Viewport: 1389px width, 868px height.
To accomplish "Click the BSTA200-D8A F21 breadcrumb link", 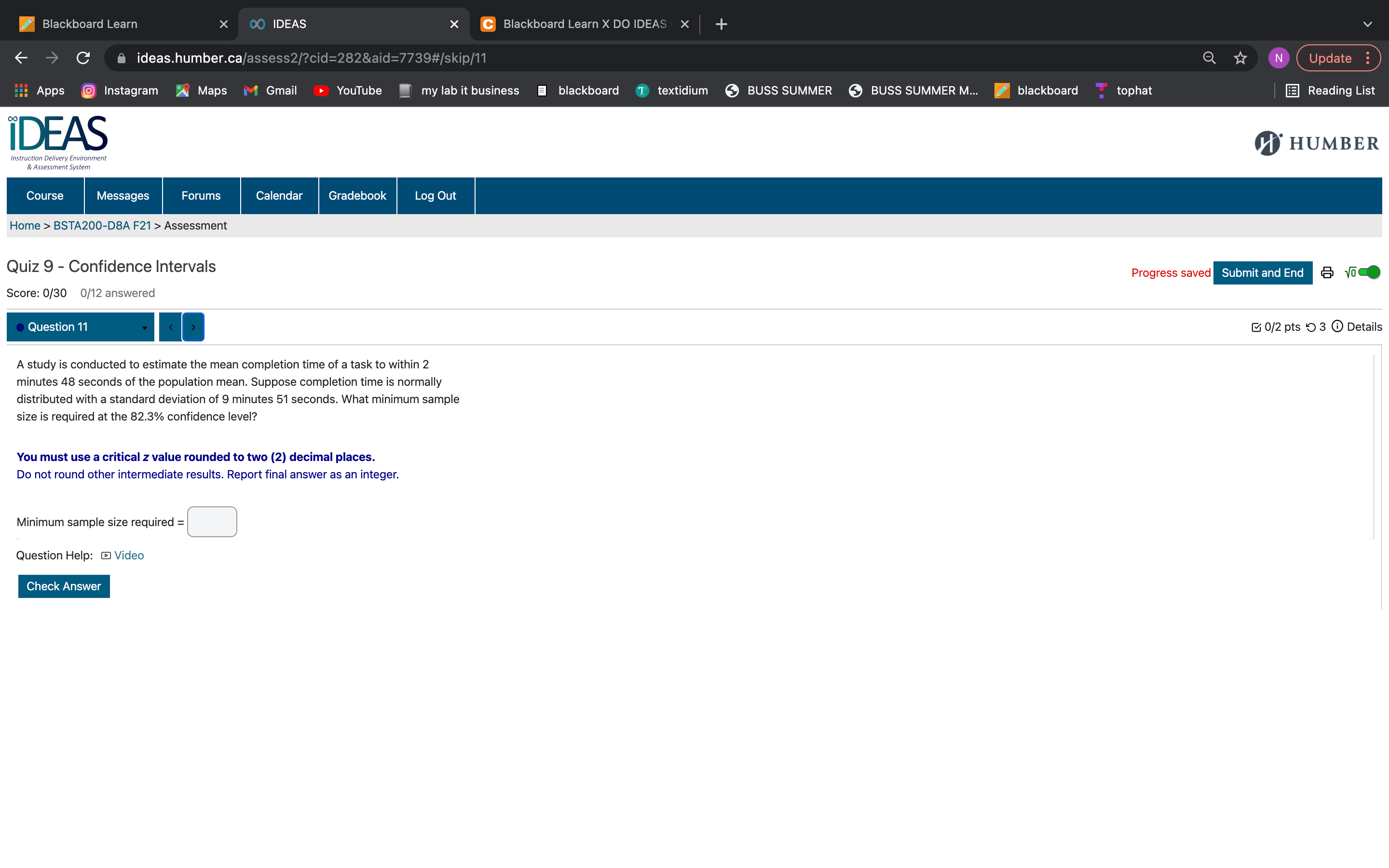I will 102,226.
